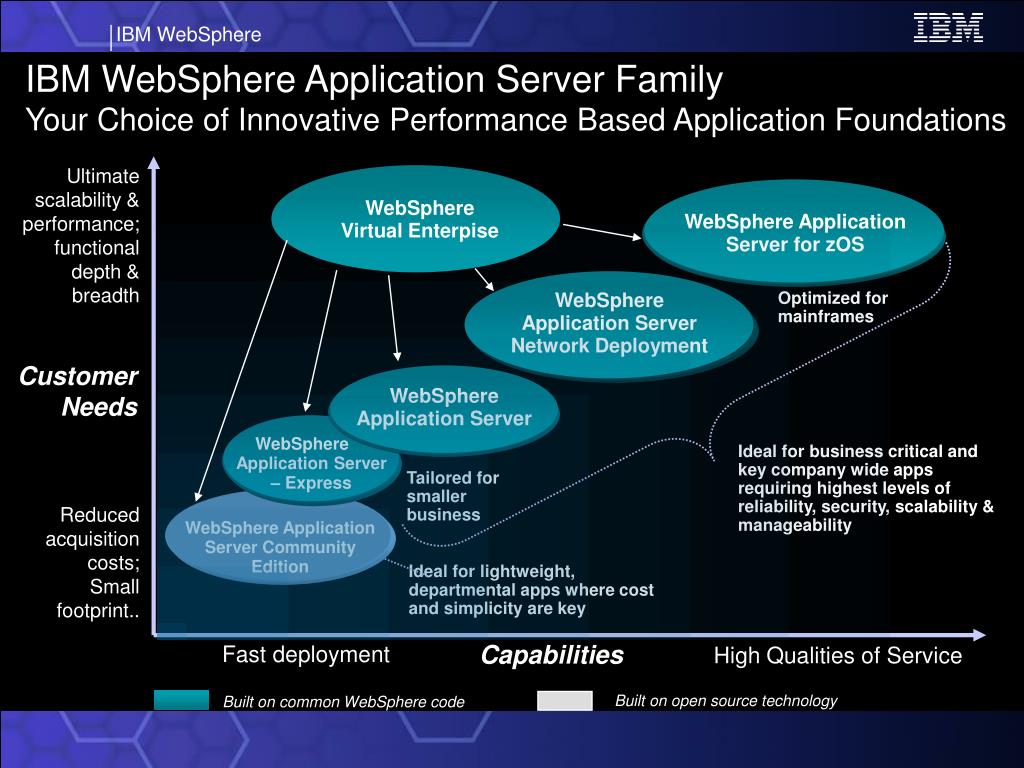Click the teal common WebSphere code legend swatch
Image resolution: width=1024 pixels, height=768 pixels.
182,699
